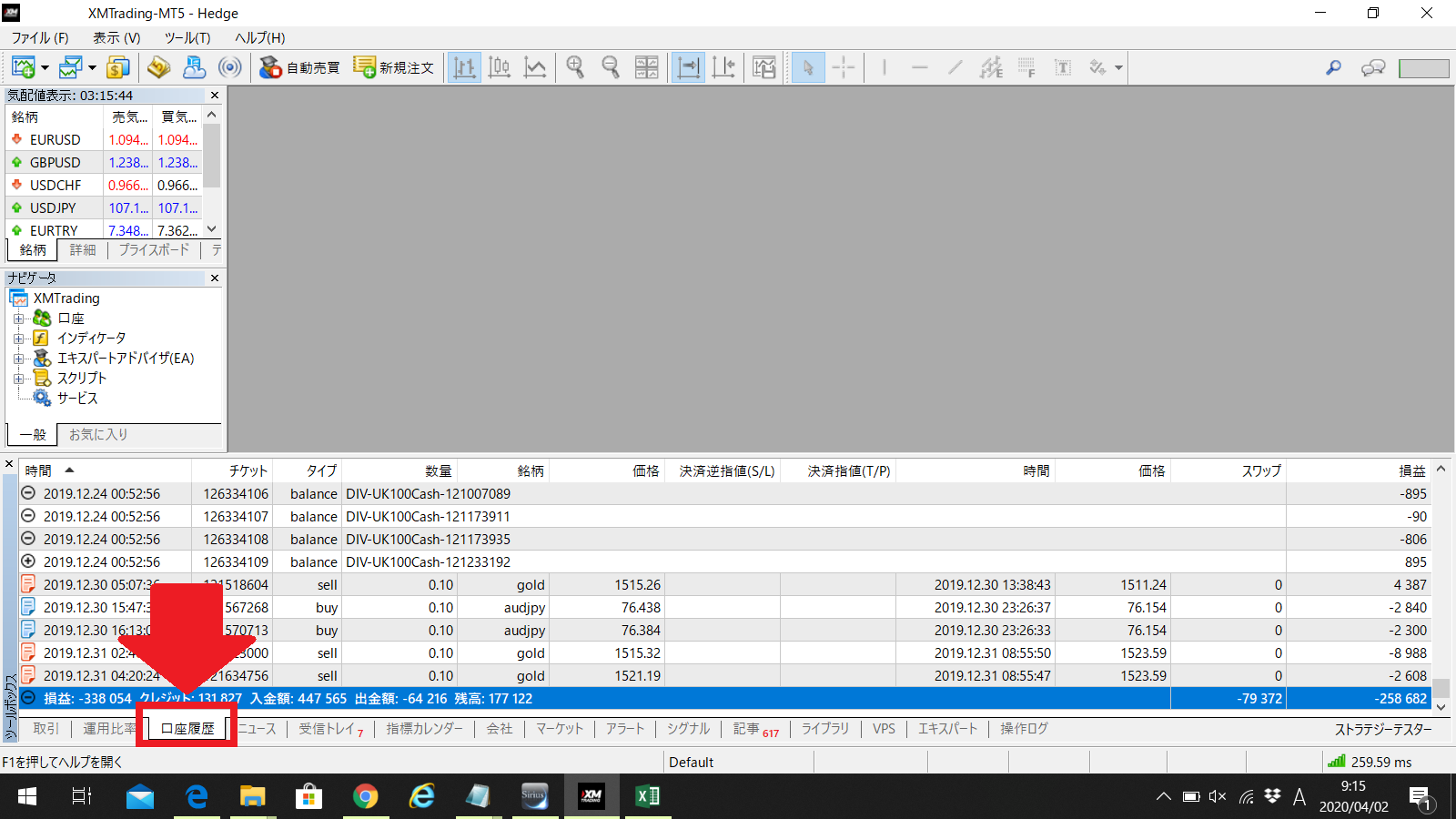Select the crosshair cursor tool
This screenshot has width=1456, height=819.
click(844, 67)
